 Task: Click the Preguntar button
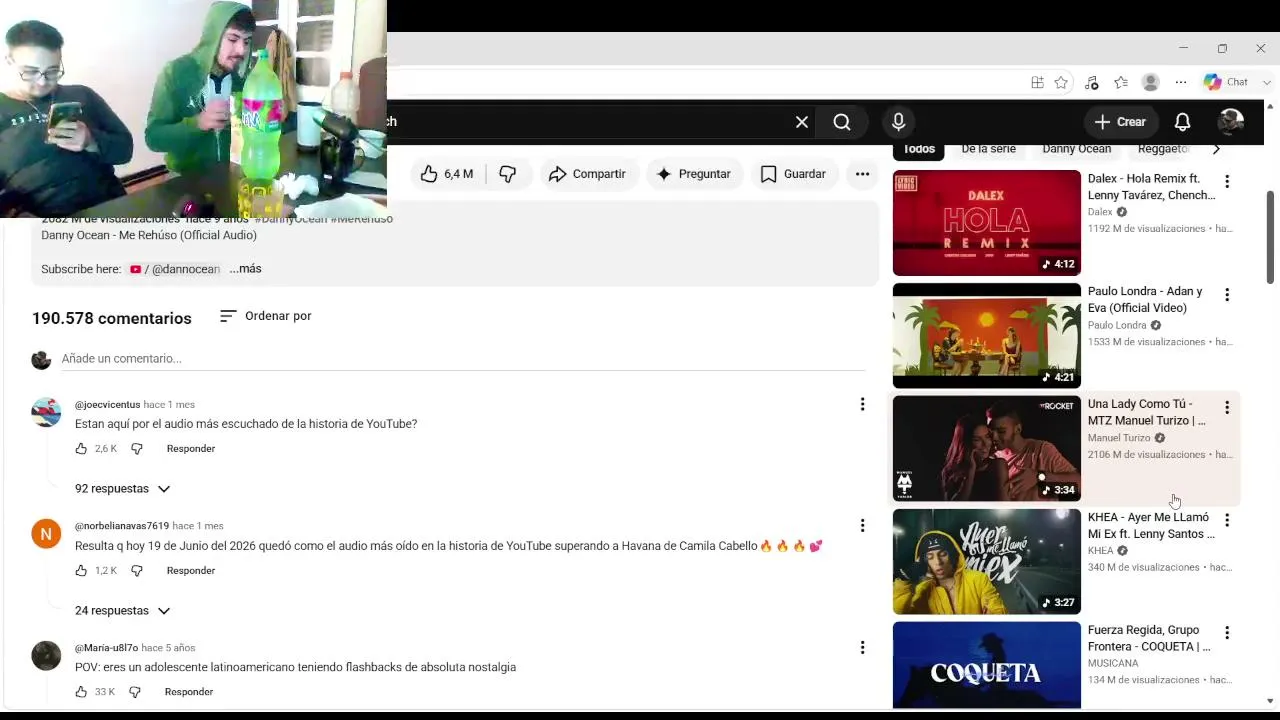point(693,174)
